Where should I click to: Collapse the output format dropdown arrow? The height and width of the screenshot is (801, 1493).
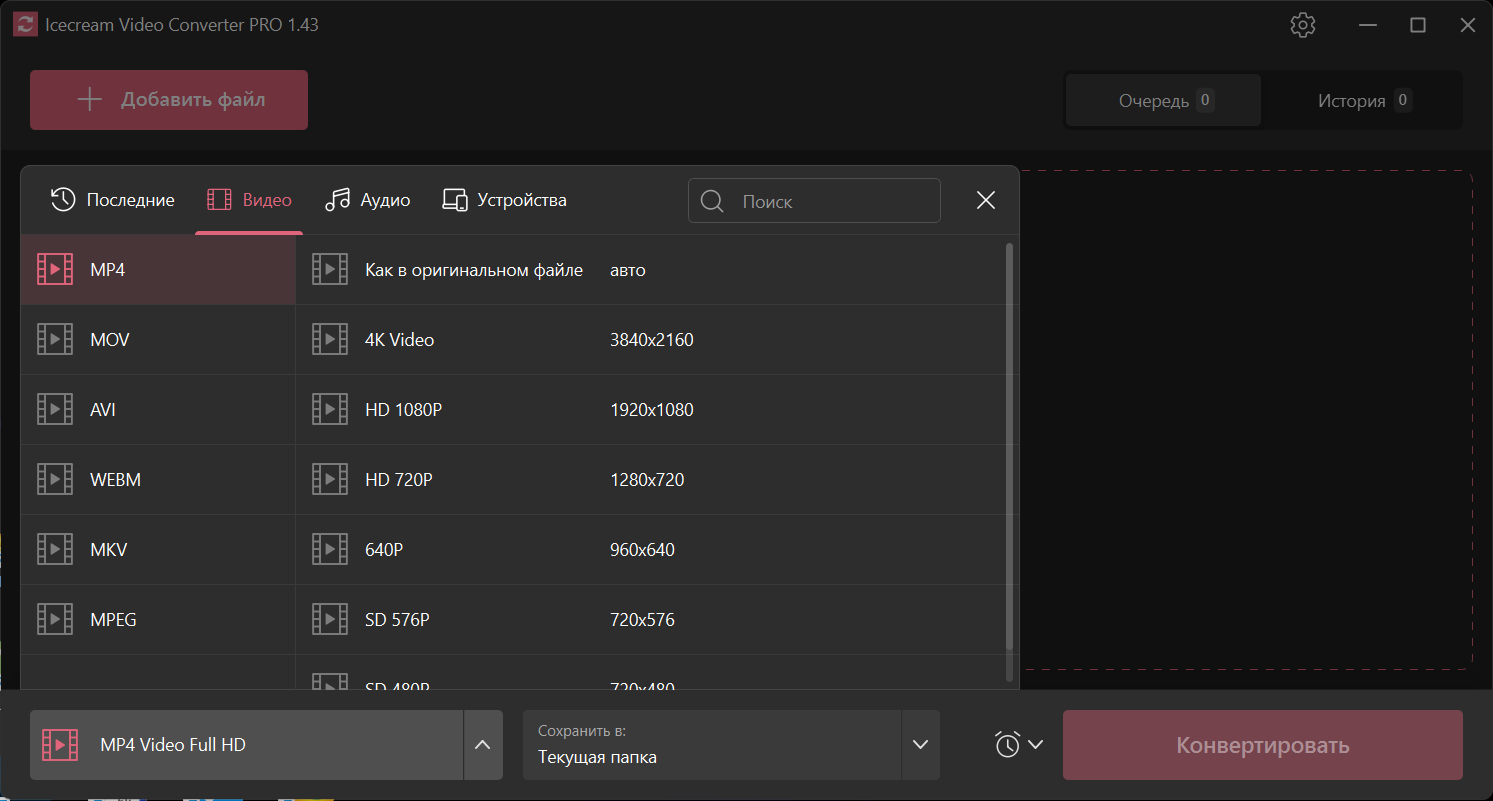click(x=482, y=745)
